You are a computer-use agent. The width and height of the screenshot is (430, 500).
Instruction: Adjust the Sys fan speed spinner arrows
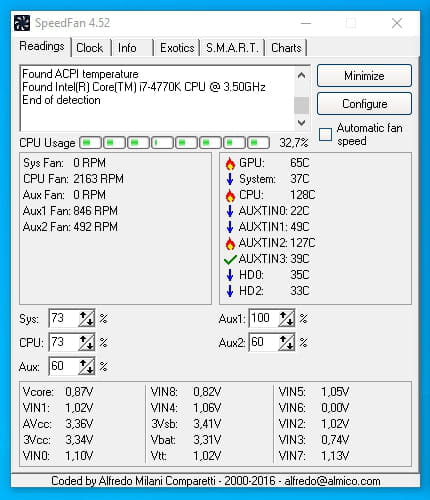point(86,319)
